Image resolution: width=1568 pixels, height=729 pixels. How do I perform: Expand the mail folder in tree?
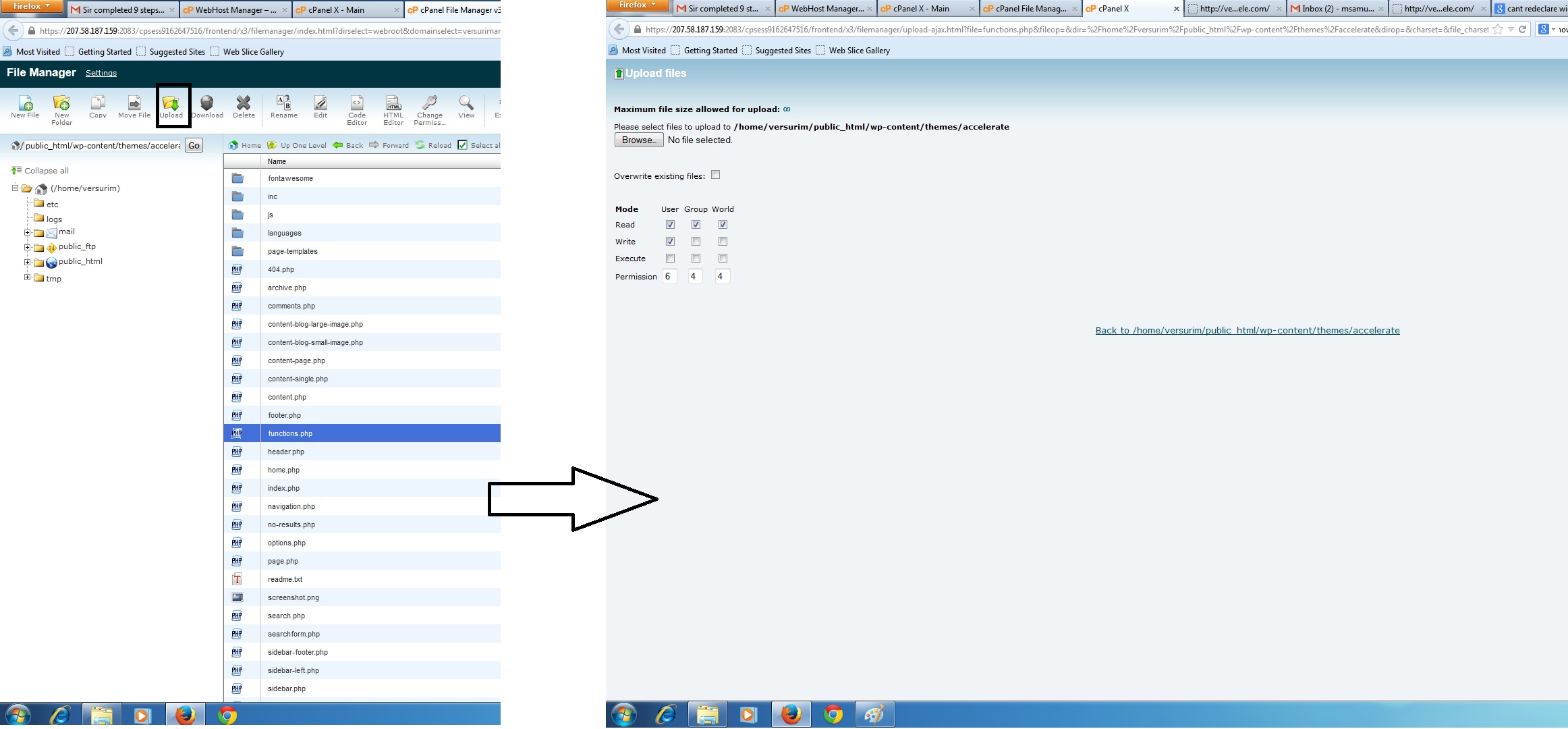point(28,233)
